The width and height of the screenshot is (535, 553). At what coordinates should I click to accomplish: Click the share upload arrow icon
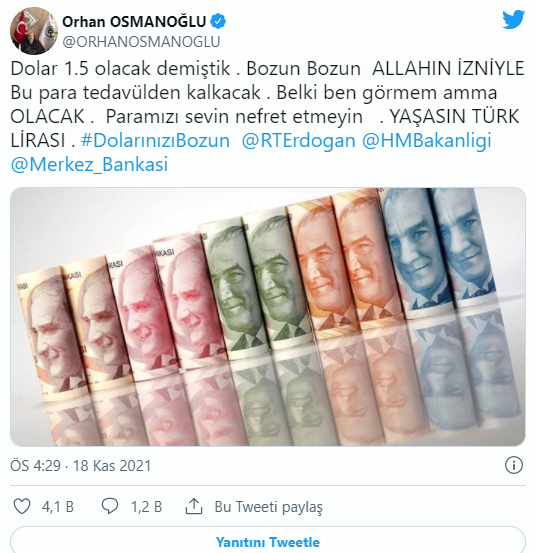[x=194, y=506]
